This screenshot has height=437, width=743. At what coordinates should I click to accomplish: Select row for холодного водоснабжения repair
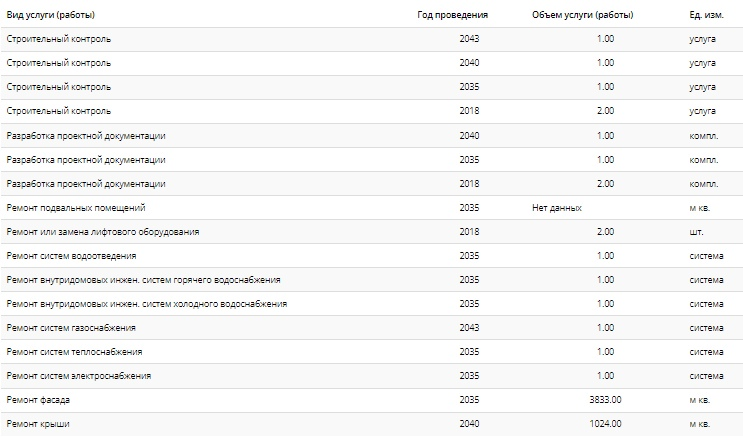pyautogui.click(x=372, y=304)
